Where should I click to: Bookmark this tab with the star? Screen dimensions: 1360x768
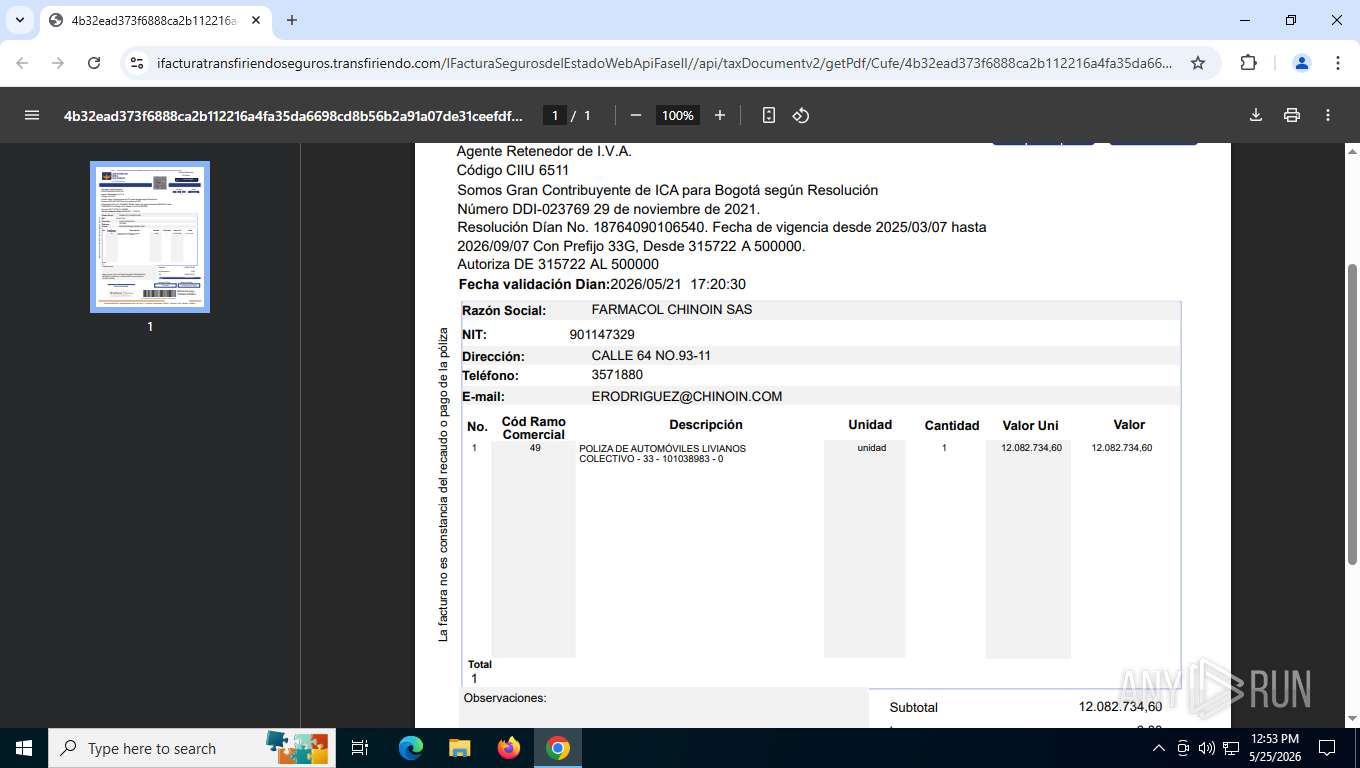coord(1198,63)
